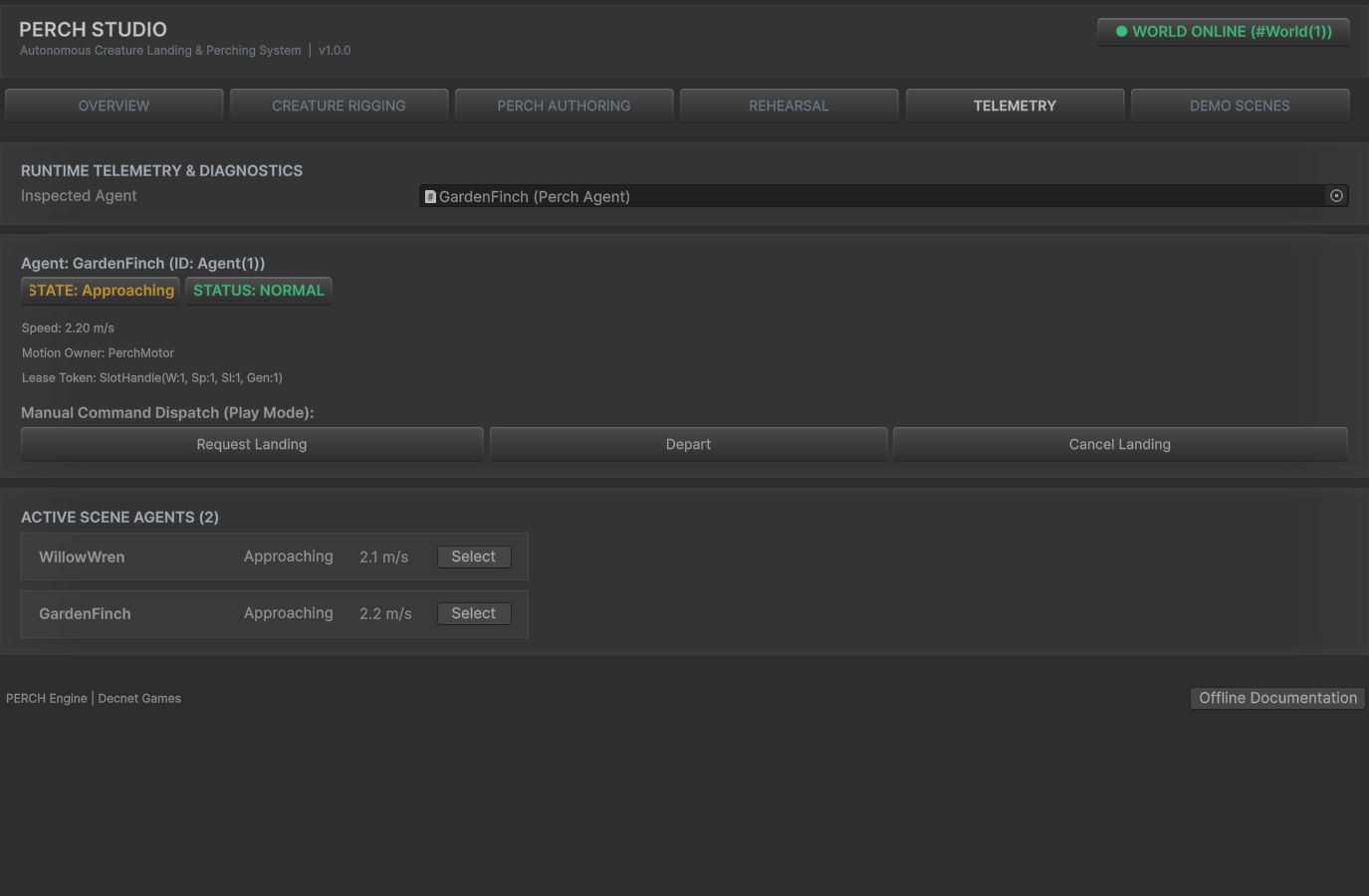Screen dimensions: 1369x896
Task: Open the Demo Scenes tab
Action: coord(1241,106)
